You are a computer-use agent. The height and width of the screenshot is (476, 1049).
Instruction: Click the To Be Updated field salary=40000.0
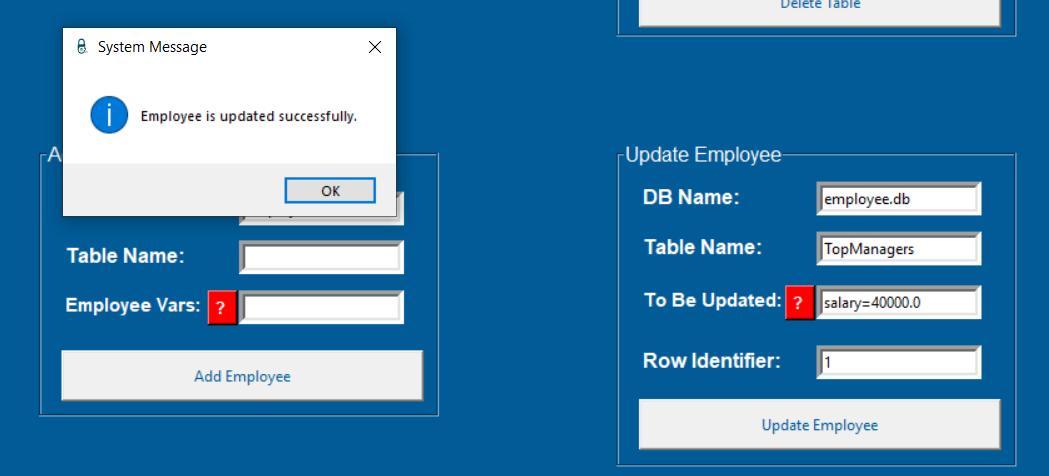pyautogui.click(x=898, y=302)
